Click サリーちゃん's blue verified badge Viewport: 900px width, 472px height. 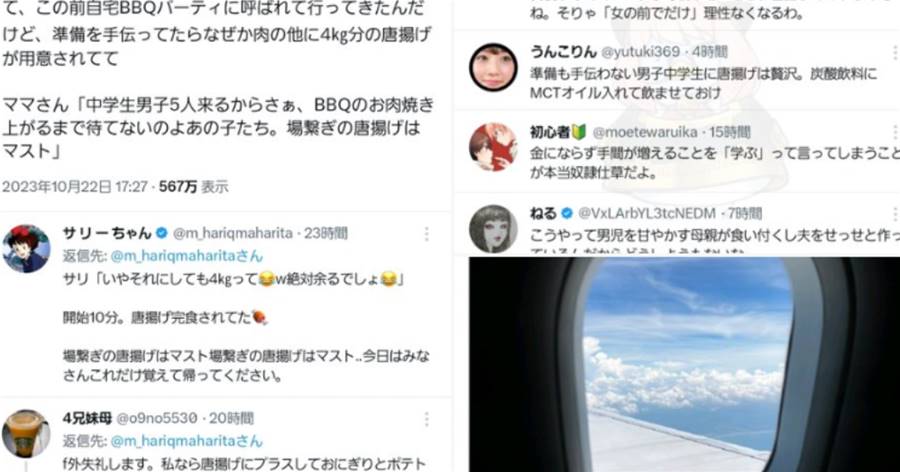(162, 233)
